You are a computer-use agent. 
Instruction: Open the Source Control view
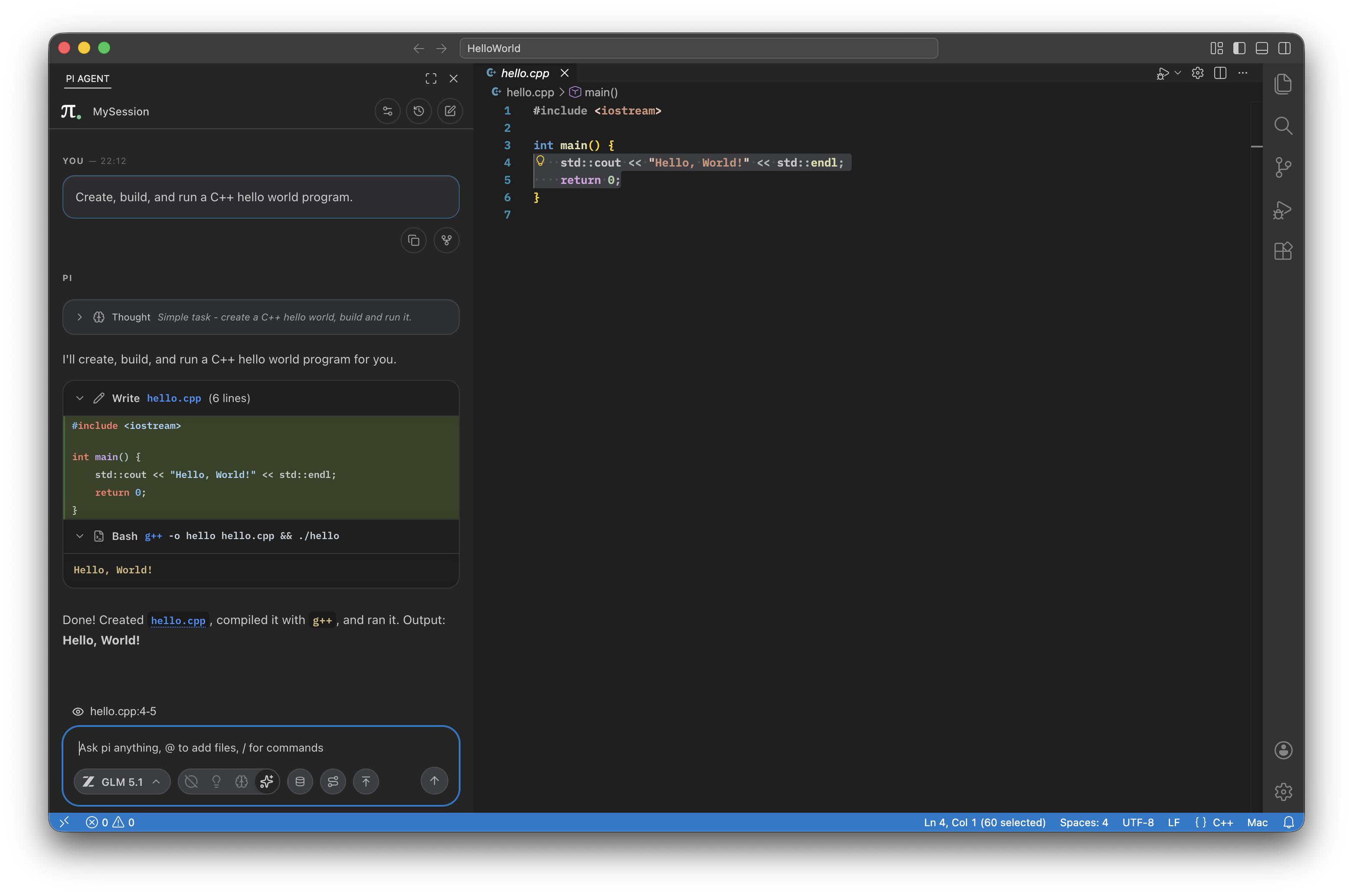click(1283, 167)
